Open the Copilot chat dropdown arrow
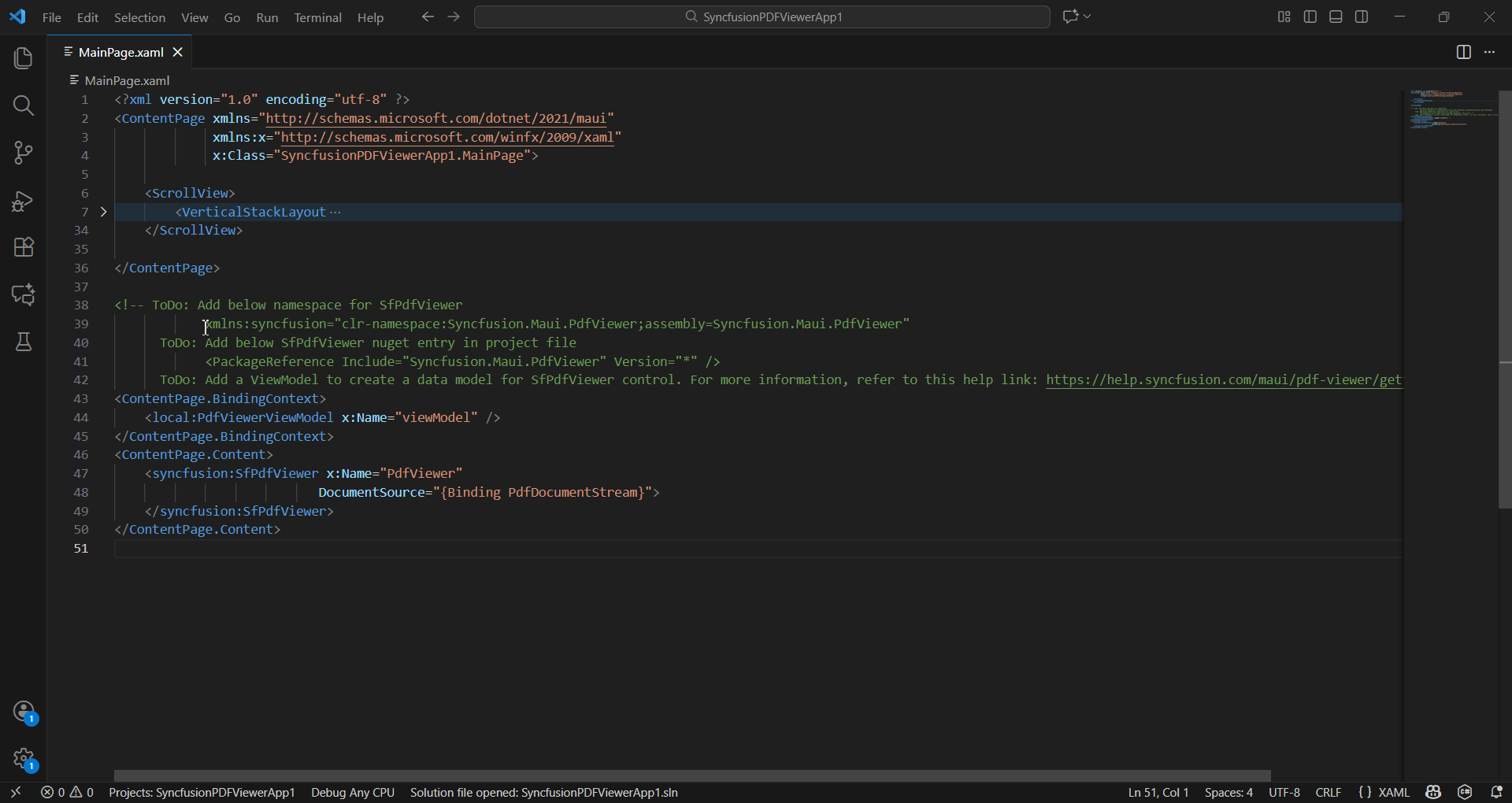The image size is (1512, 803). pyautogui.click(x=1088, y=17)
